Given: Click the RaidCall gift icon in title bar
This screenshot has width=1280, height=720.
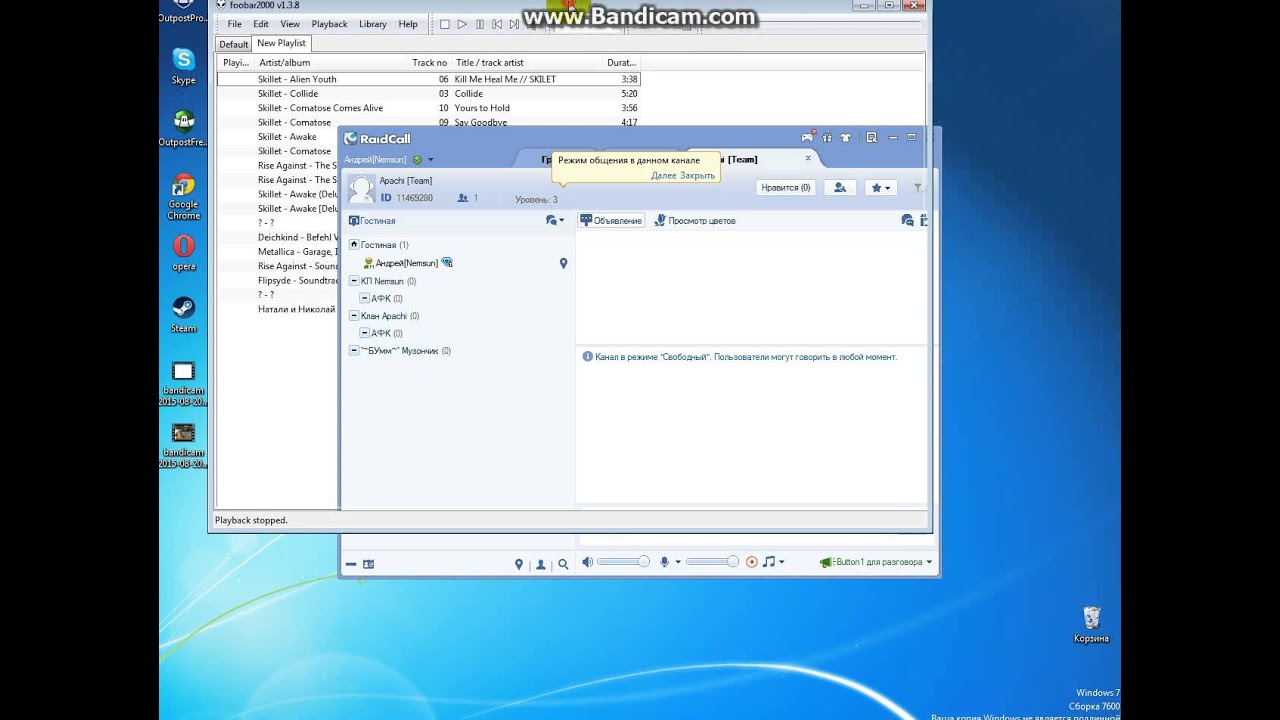Looking at the screenshot, I should (827, 138).
